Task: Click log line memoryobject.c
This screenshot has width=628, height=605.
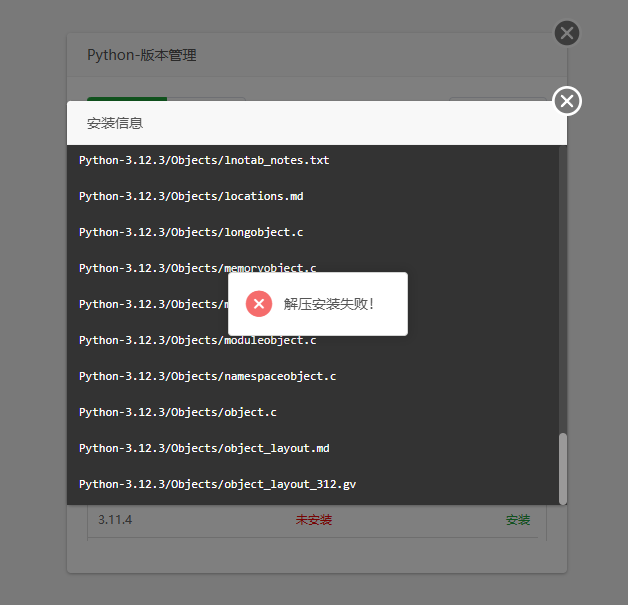Action: 197,267
